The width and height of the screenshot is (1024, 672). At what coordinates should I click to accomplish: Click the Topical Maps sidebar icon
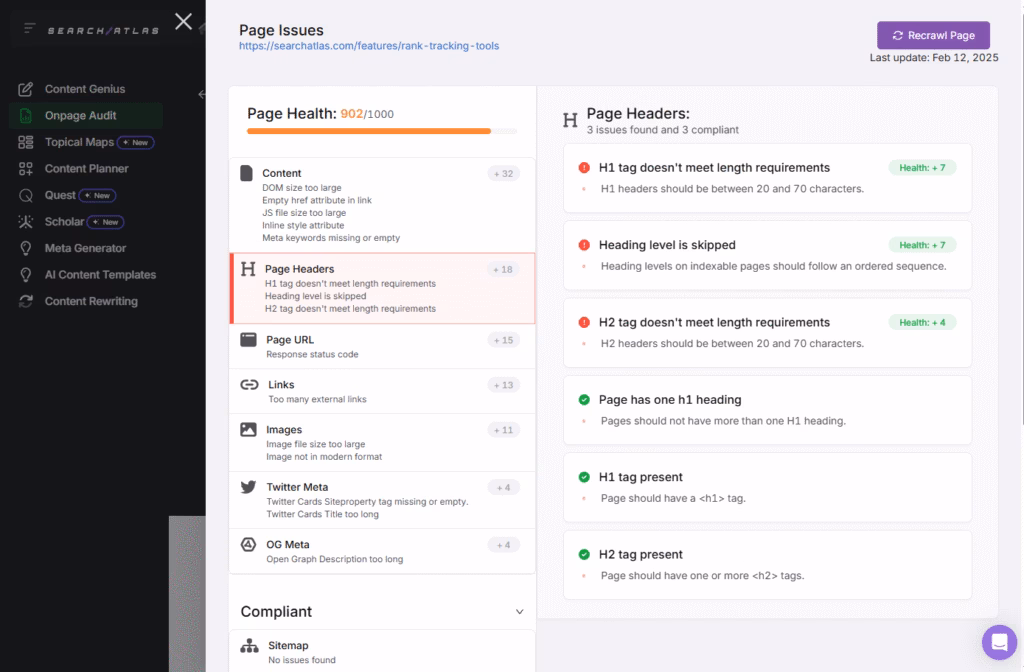pos(26,142)
